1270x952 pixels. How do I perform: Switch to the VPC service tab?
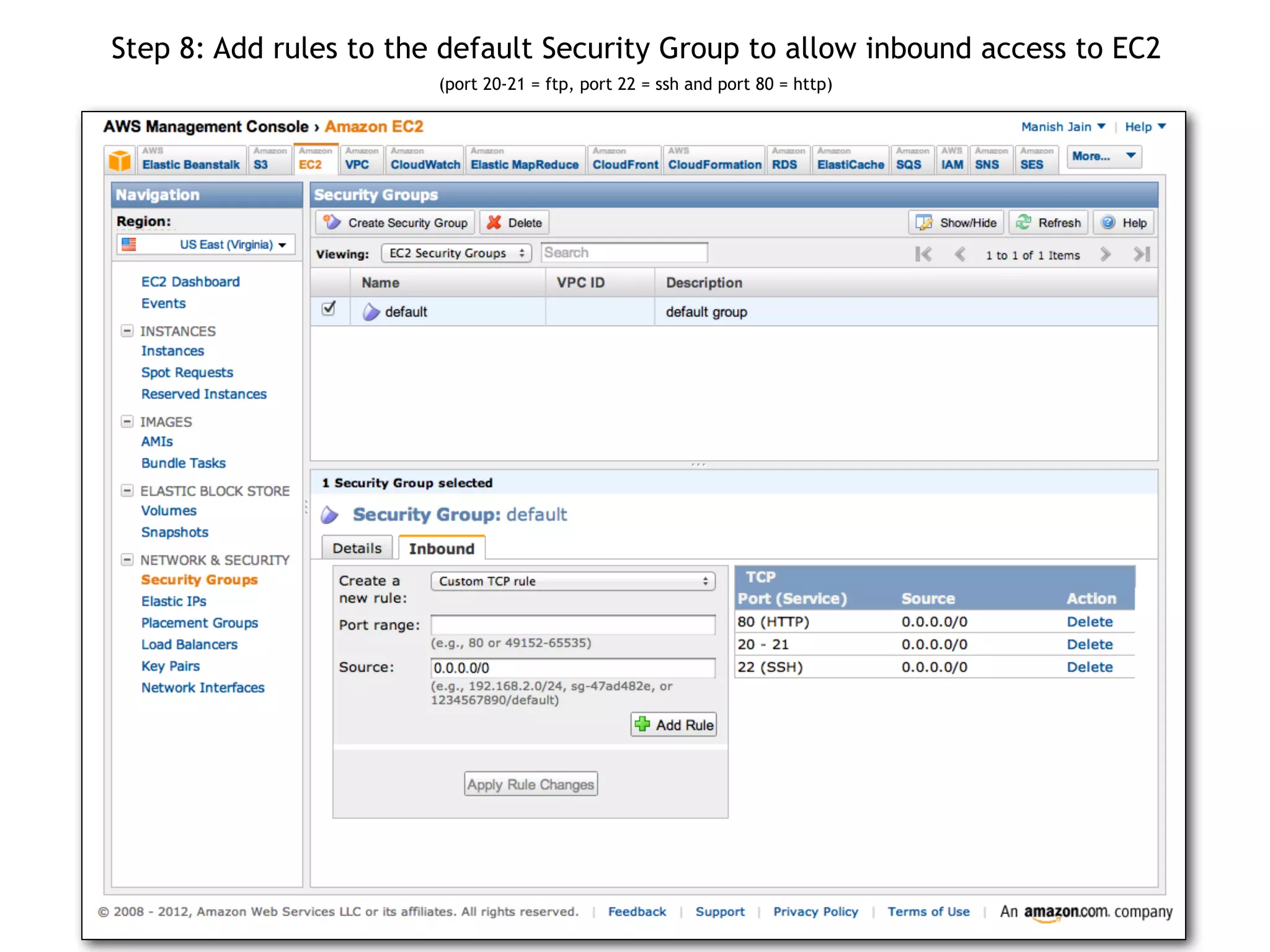361,159
